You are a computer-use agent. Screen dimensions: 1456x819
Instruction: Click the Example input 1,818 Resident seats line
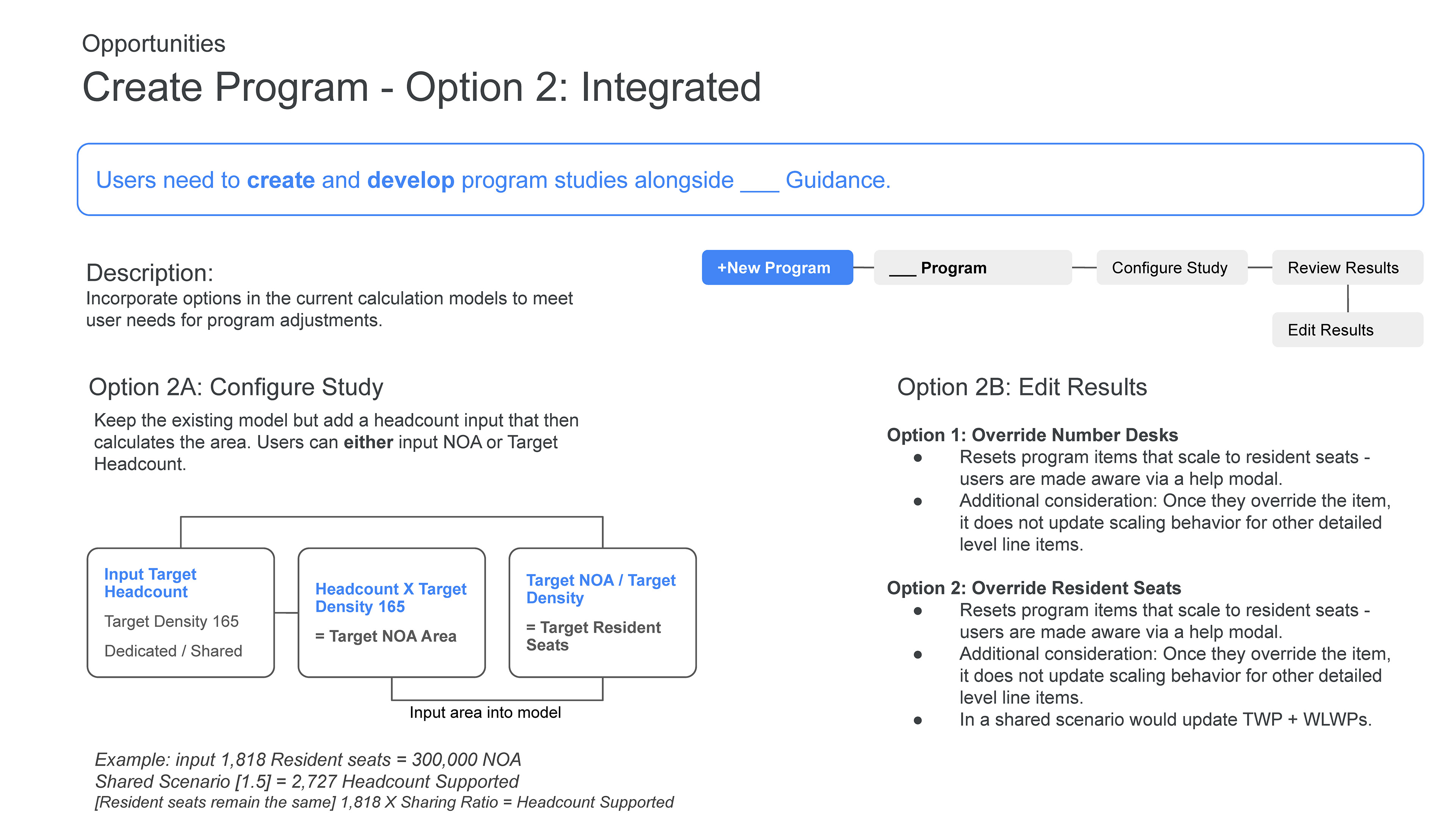point(308,759)
